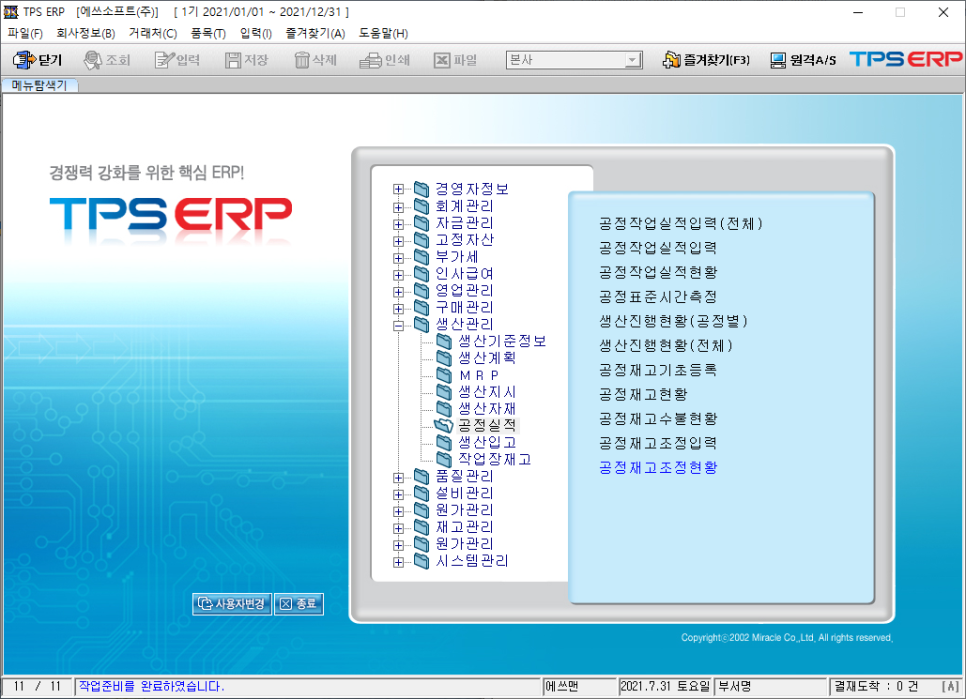Open 생산진행현황(공정별) link
This screenshot has height=699, width=966.
[673, 321]
